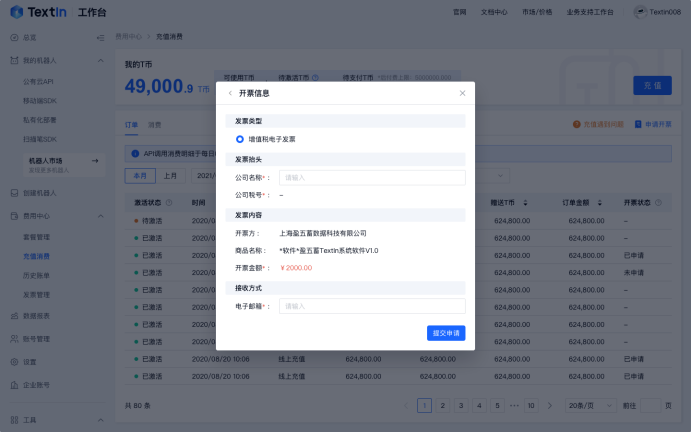This screenshot has height=432, width=692.
Task: Collapse the 工具 section chevron
Action: [x=101, y=420]
